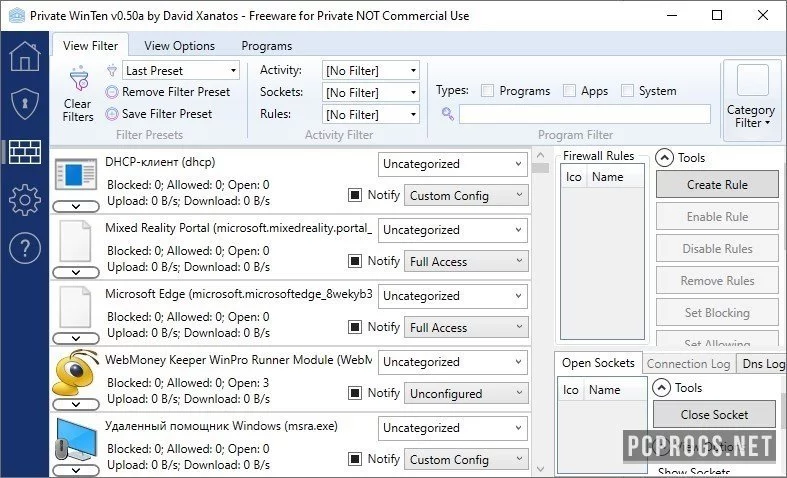
Task: Toggle Notify for msra.exe
Action: pos(355,459)
